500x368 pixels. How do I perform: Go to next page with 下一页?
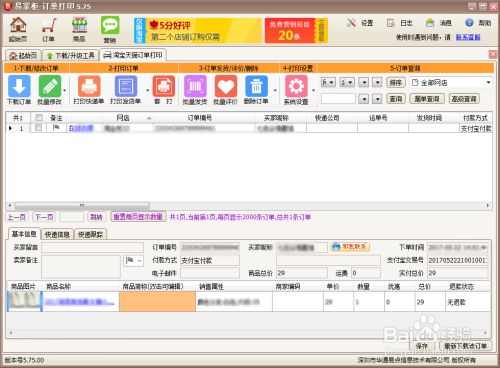[44, 217]
